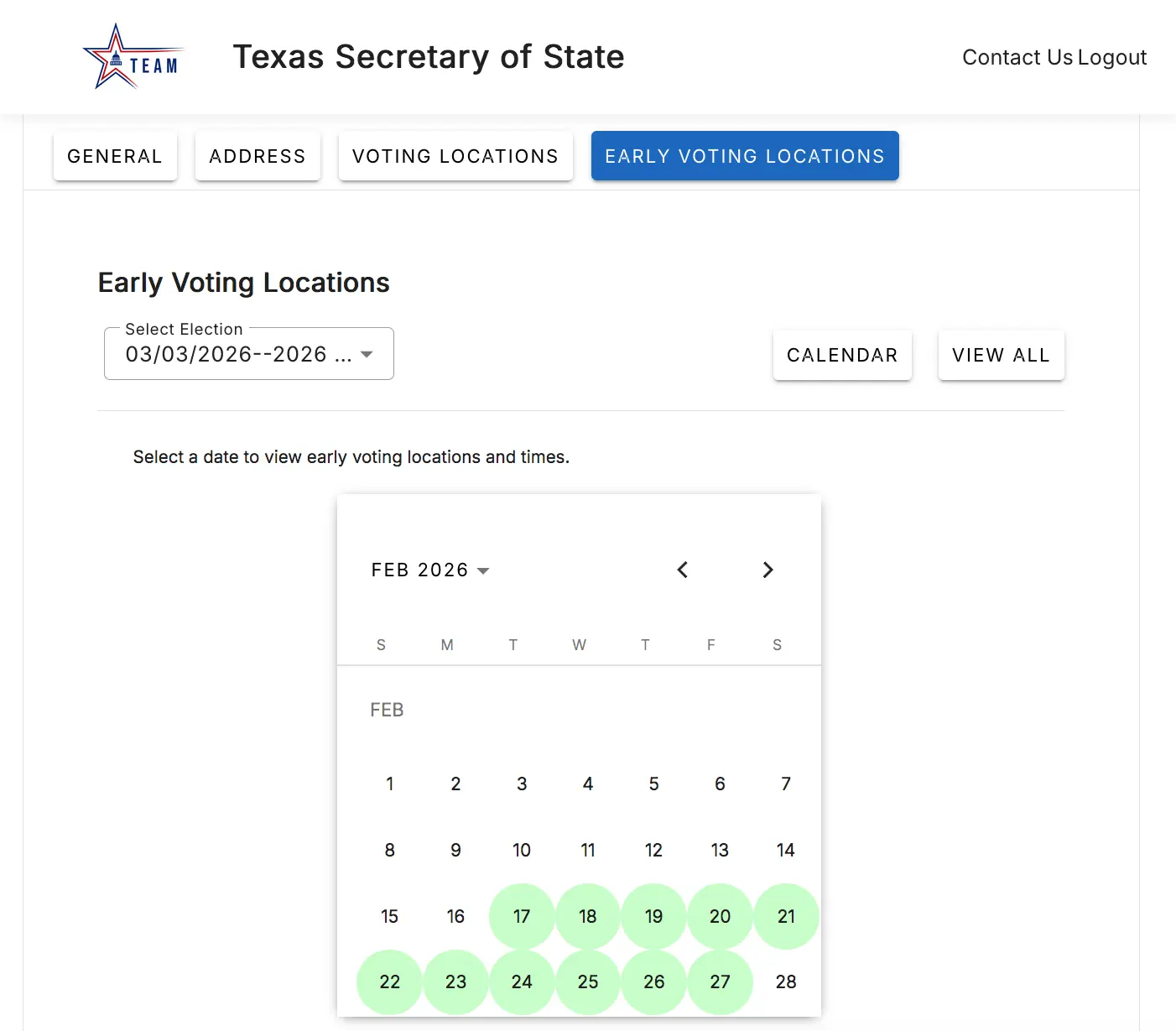Go to previous month in calendar
This screenshot has width=1176, height=1031.
(x=683, y=570)
